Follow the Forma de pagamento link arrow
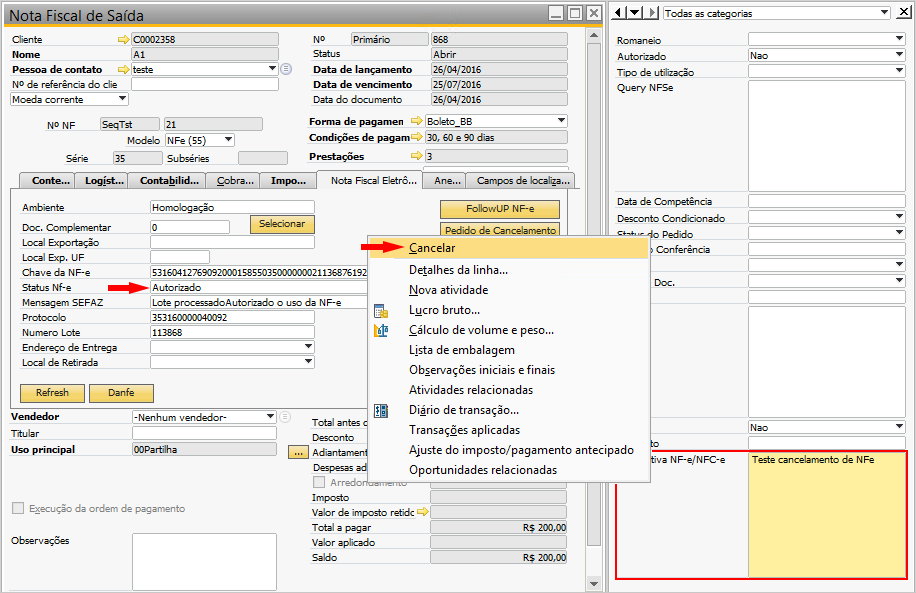This screenshot has height=593, width=916. pos(417,121)
